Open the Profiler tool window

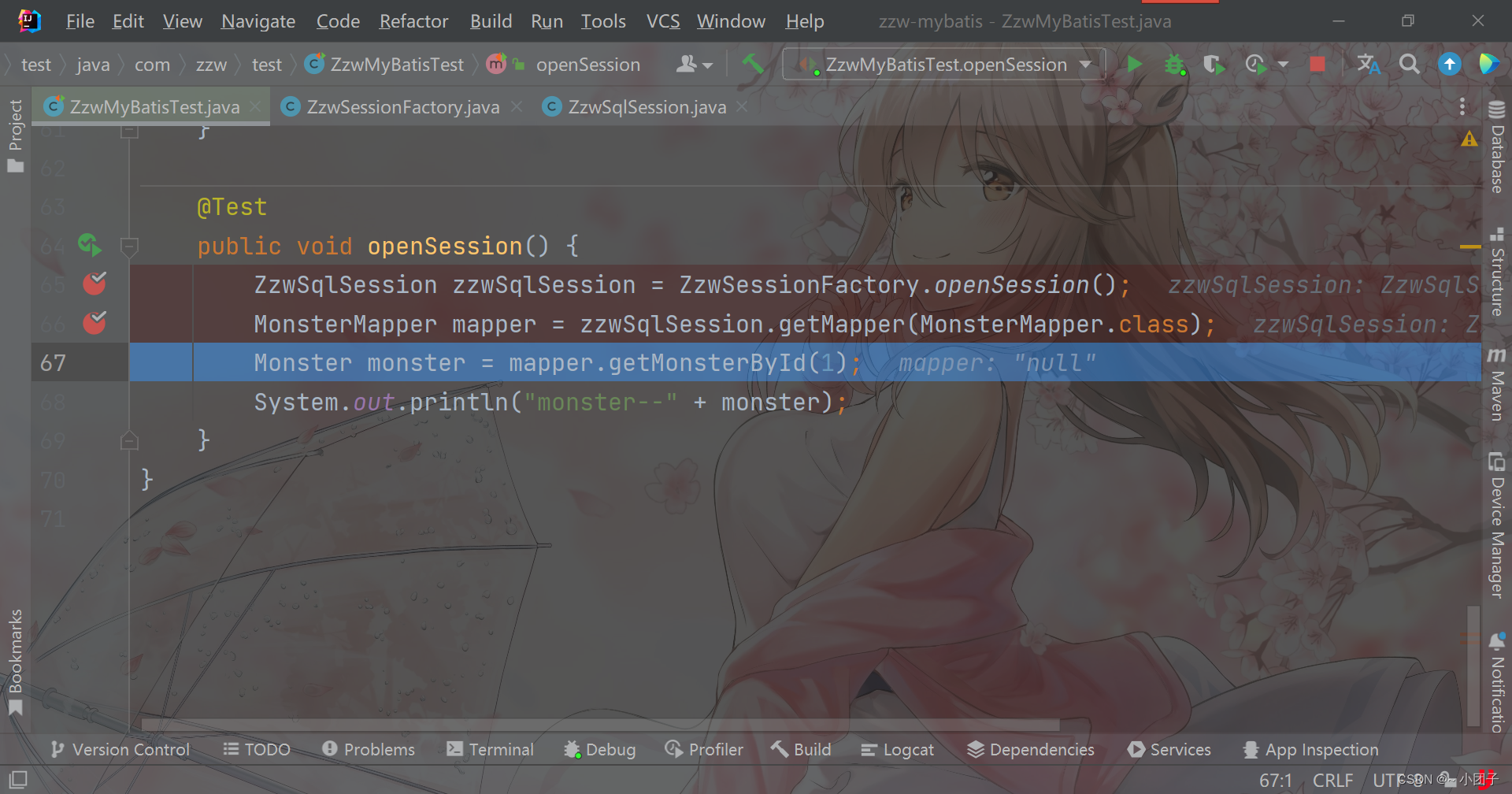coord(704,749)
